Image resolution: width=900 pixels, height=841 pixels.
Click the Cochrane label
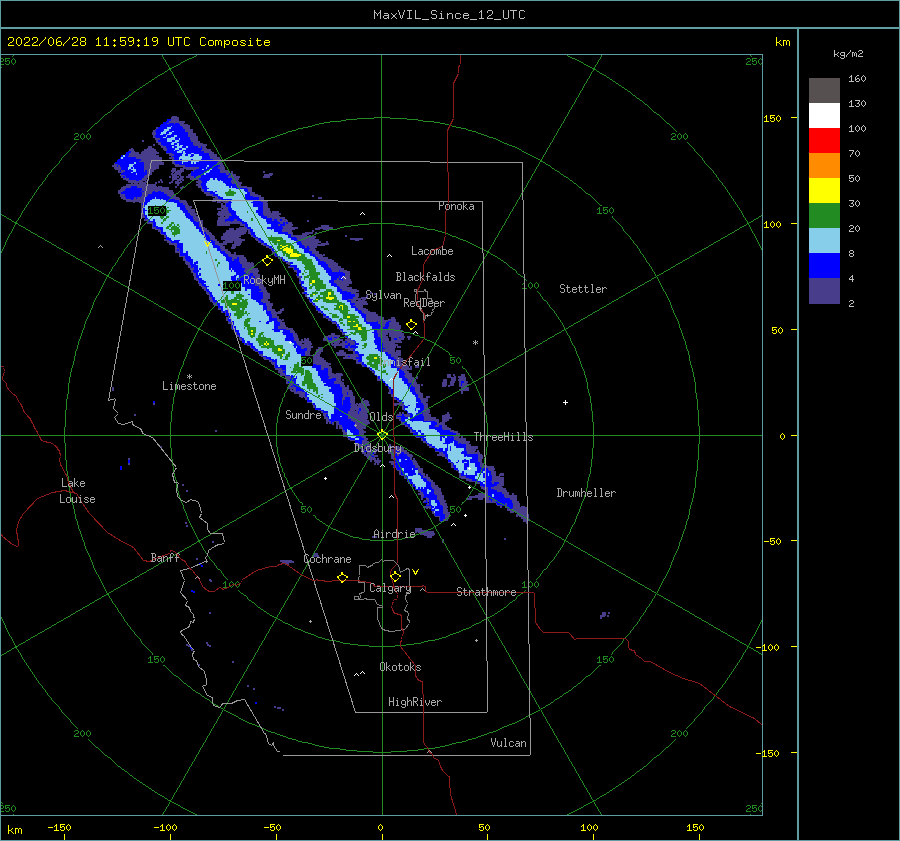[x=327, y=559]
